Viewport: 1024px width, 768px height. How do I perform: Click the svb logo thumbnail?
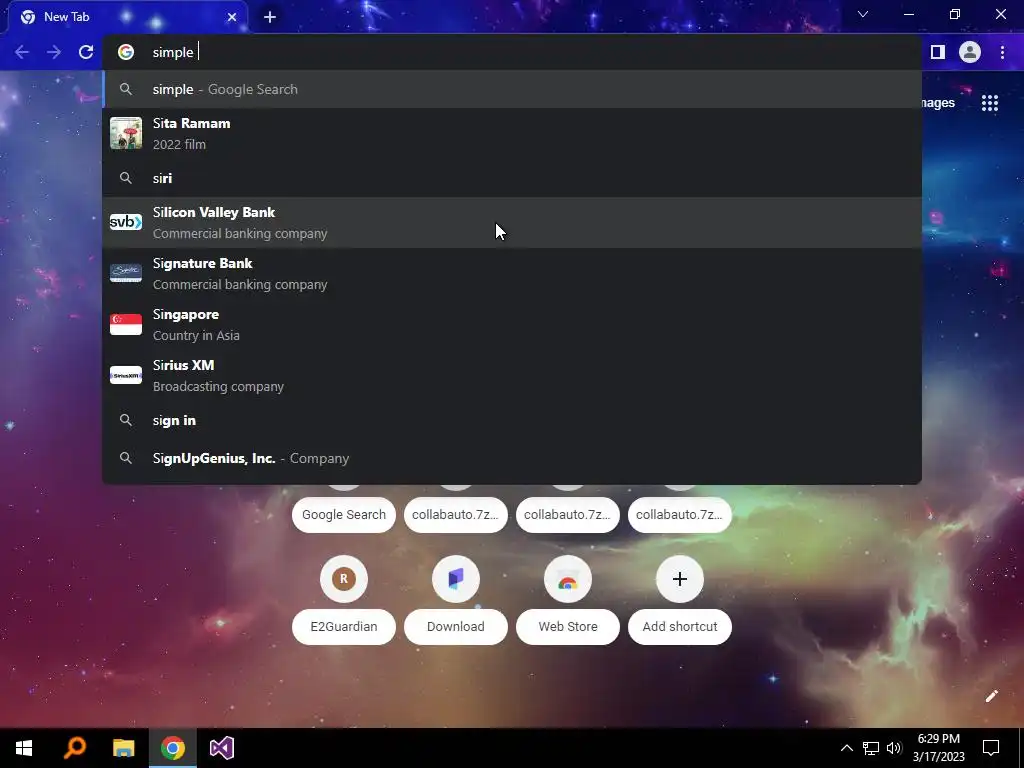[126, 222]
